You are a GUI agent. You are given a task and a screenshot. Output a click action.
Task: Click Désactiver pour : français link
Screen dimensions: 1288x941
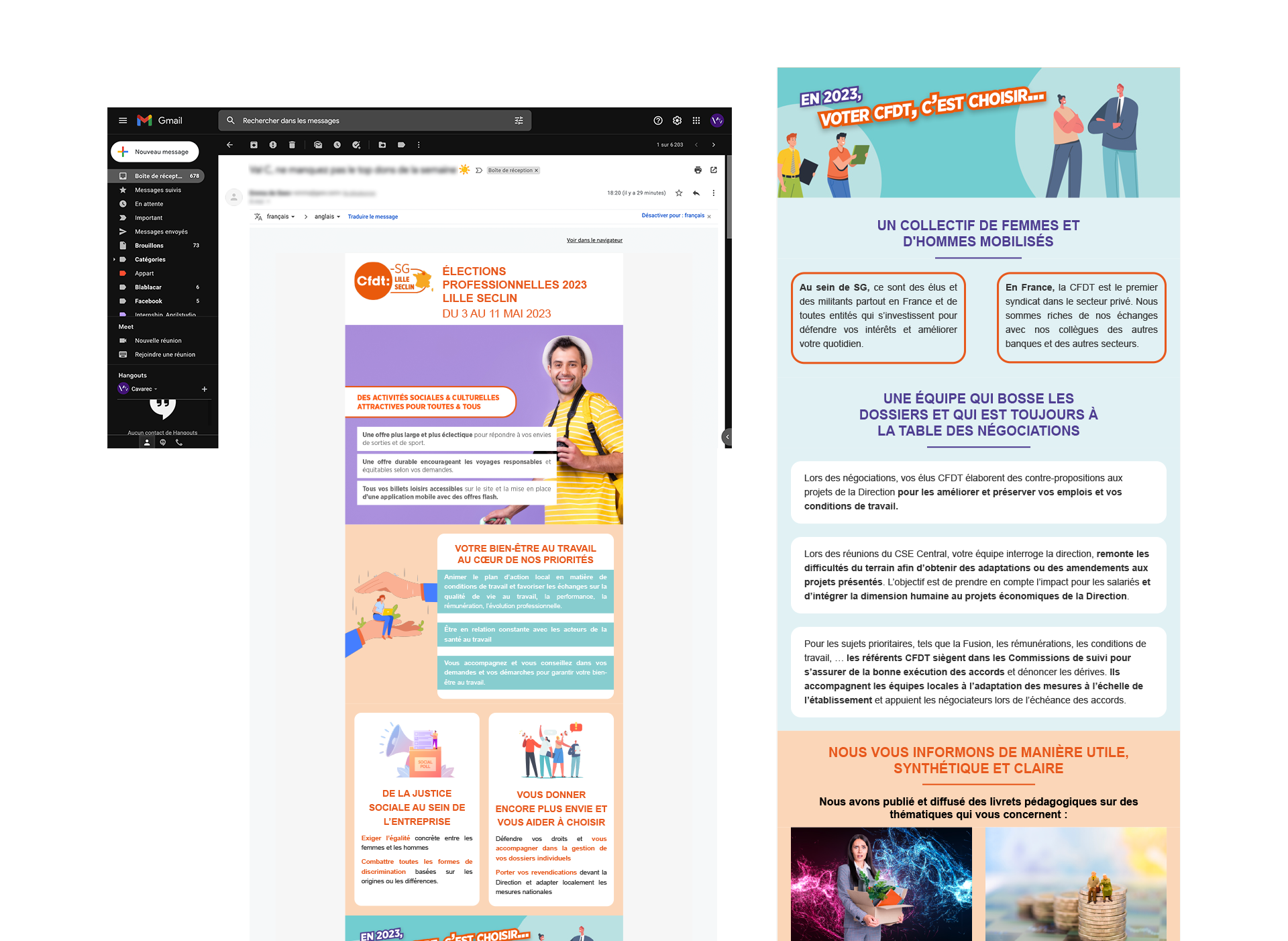point(673,216)
